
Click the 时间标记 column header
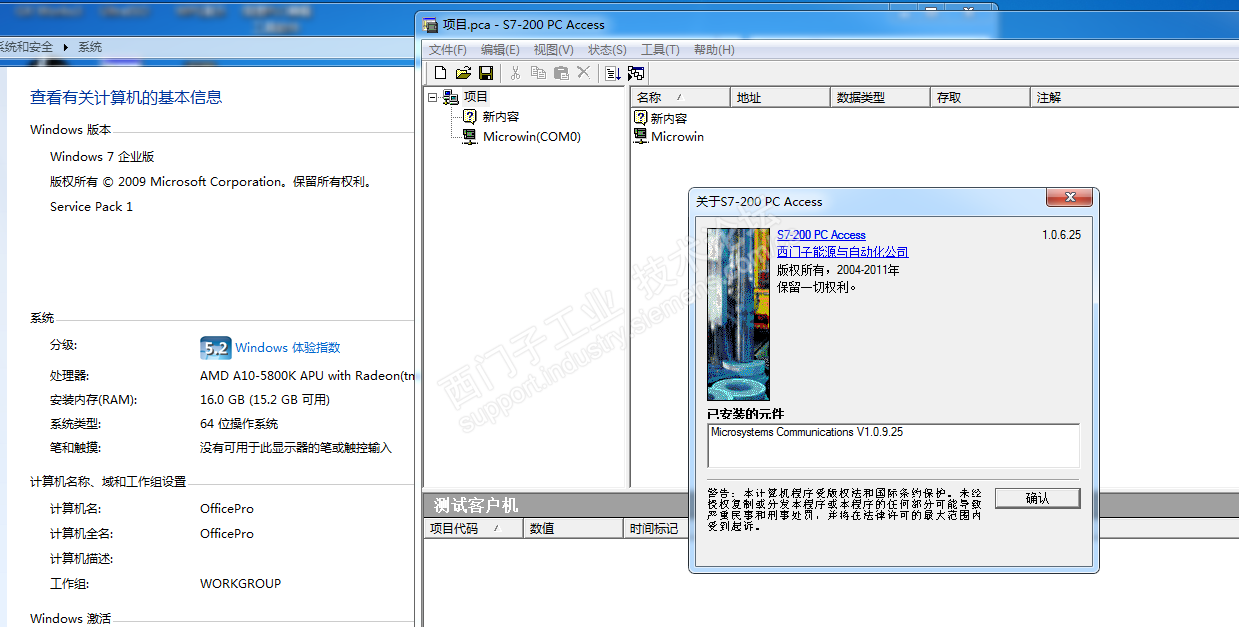coord(655,528)
